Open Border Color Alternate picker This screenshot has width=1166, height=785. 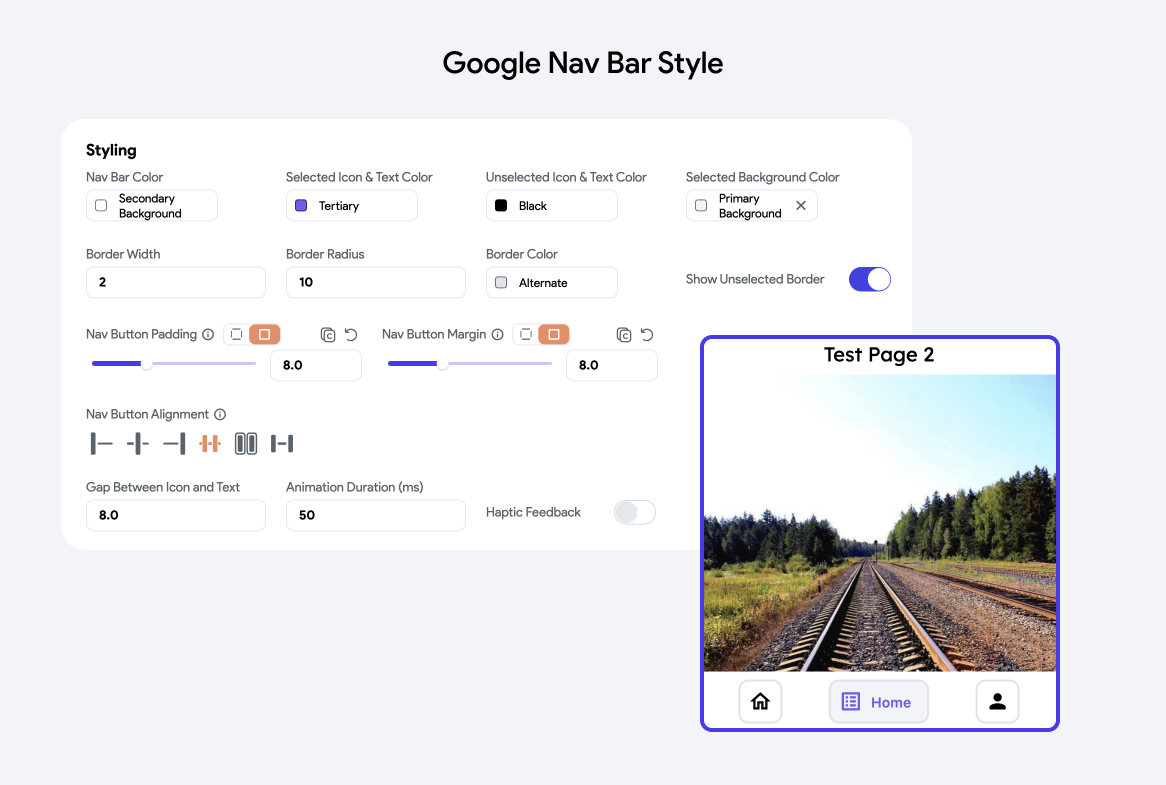click(x=552, y=282)
